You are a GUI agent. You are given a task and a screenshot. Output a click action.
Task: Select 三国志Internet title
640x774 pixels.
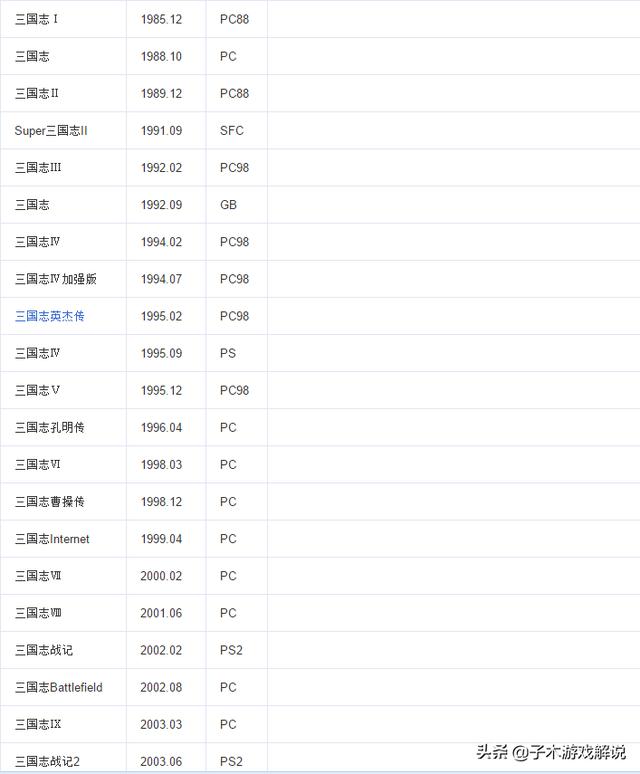(x=52, y=539)
